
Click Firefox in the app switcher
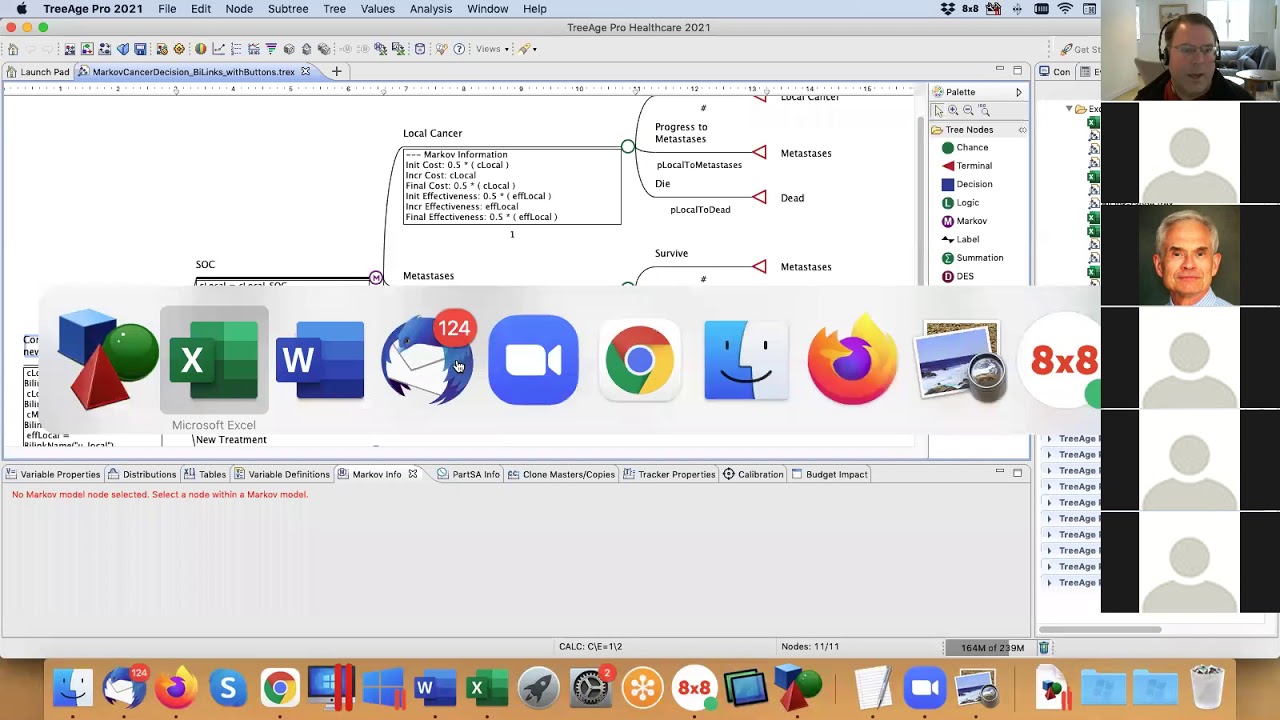pyautogui.click(x=852, y=360)
